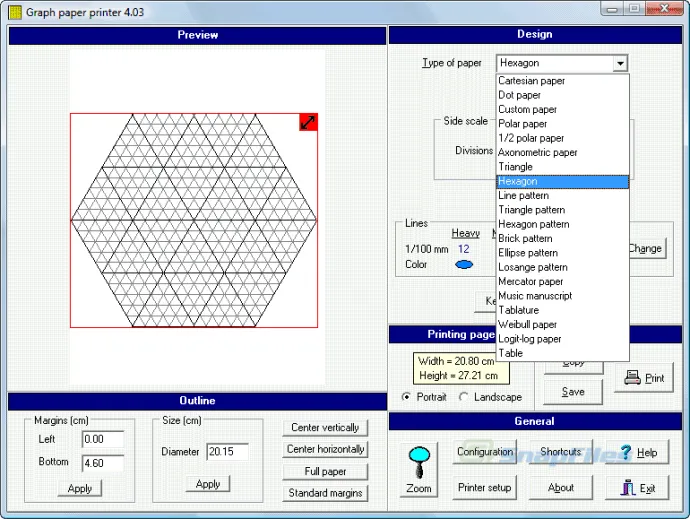Viewport: 690px width, 519px height.
Task: Click the Height = 27.21 cm text
Action: pos(458,376)
